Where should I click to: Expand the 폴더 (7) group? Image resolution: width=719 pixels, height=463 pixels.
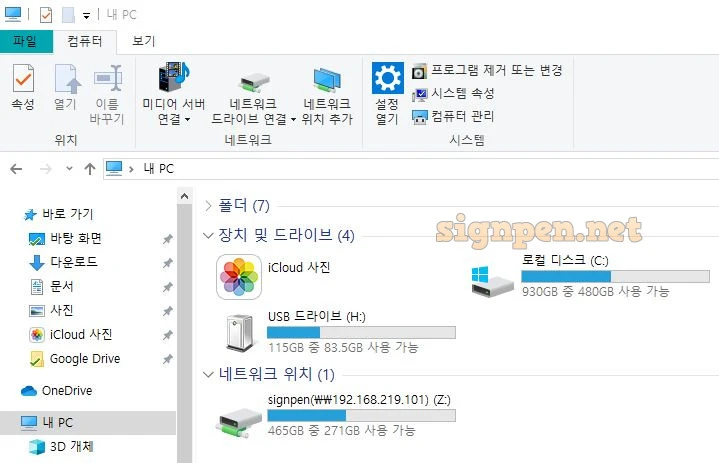pos(208,206)
